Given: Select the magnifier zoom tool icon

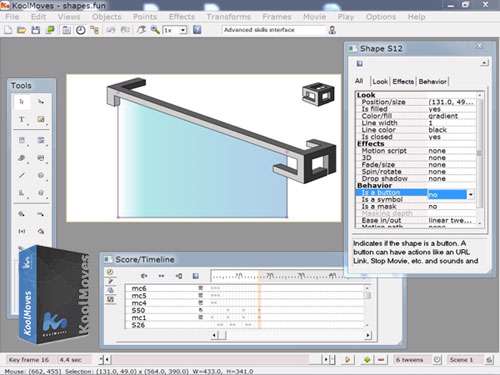Looking at the screenshot, I should 155,30.
